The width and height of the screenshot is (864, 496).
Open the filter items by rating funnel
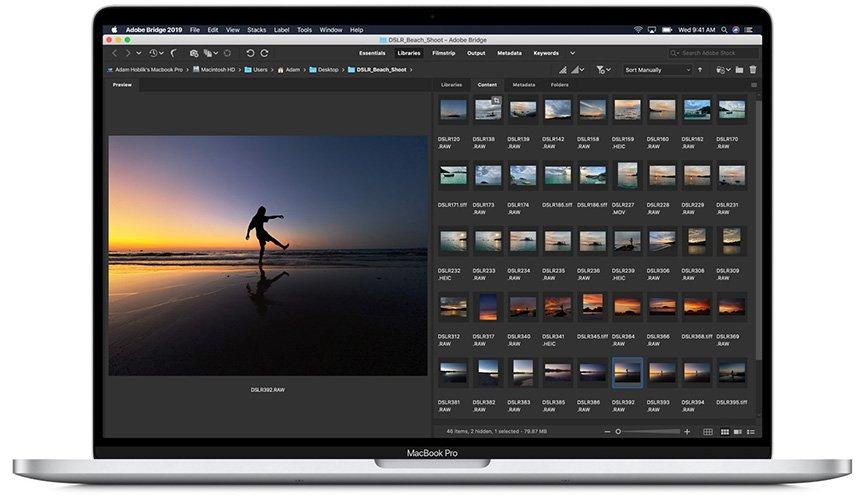tap(603, 70)
